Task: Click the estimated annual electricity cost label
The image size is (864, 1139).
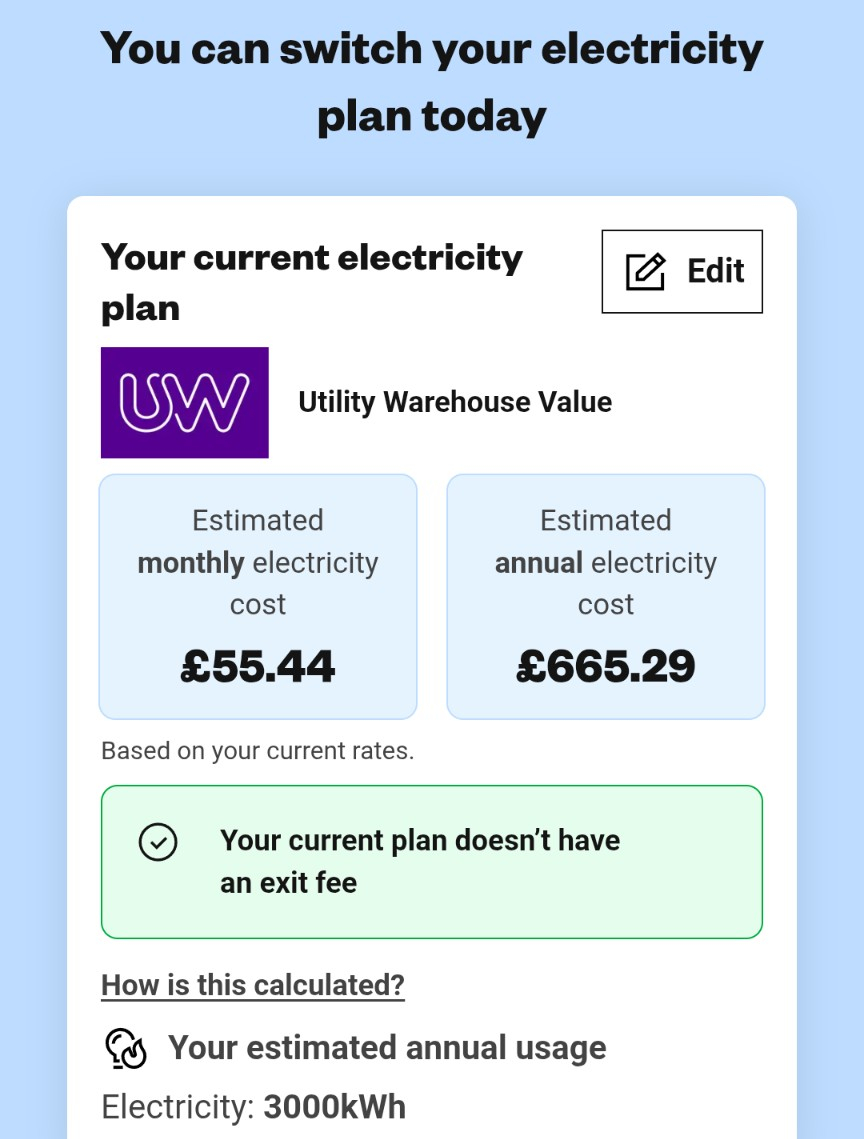Action: (x=606, y=562)
